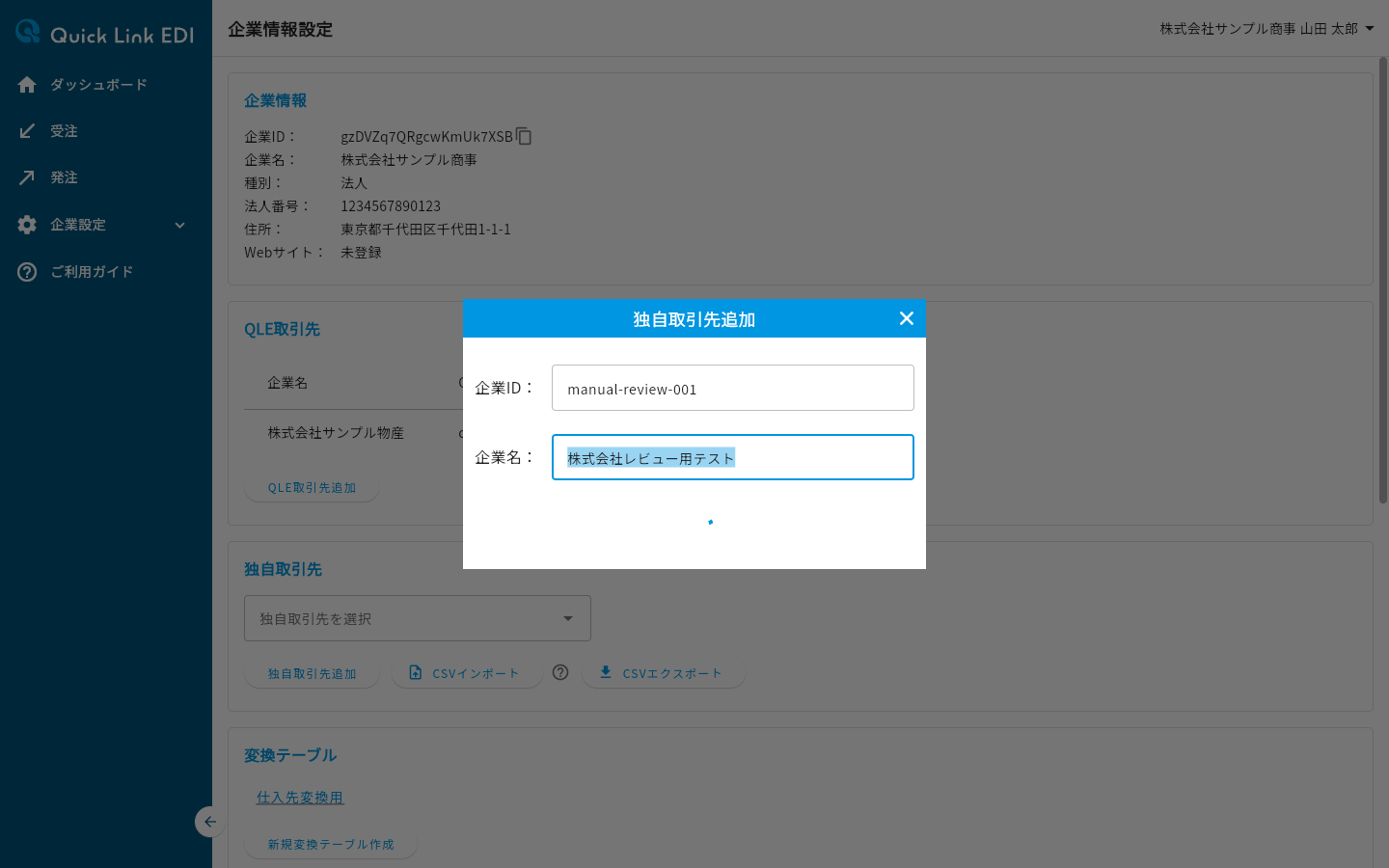Click CSVインポート button
The height and width of the screenshot is (868, 1389).
click(x=466, y=674)
